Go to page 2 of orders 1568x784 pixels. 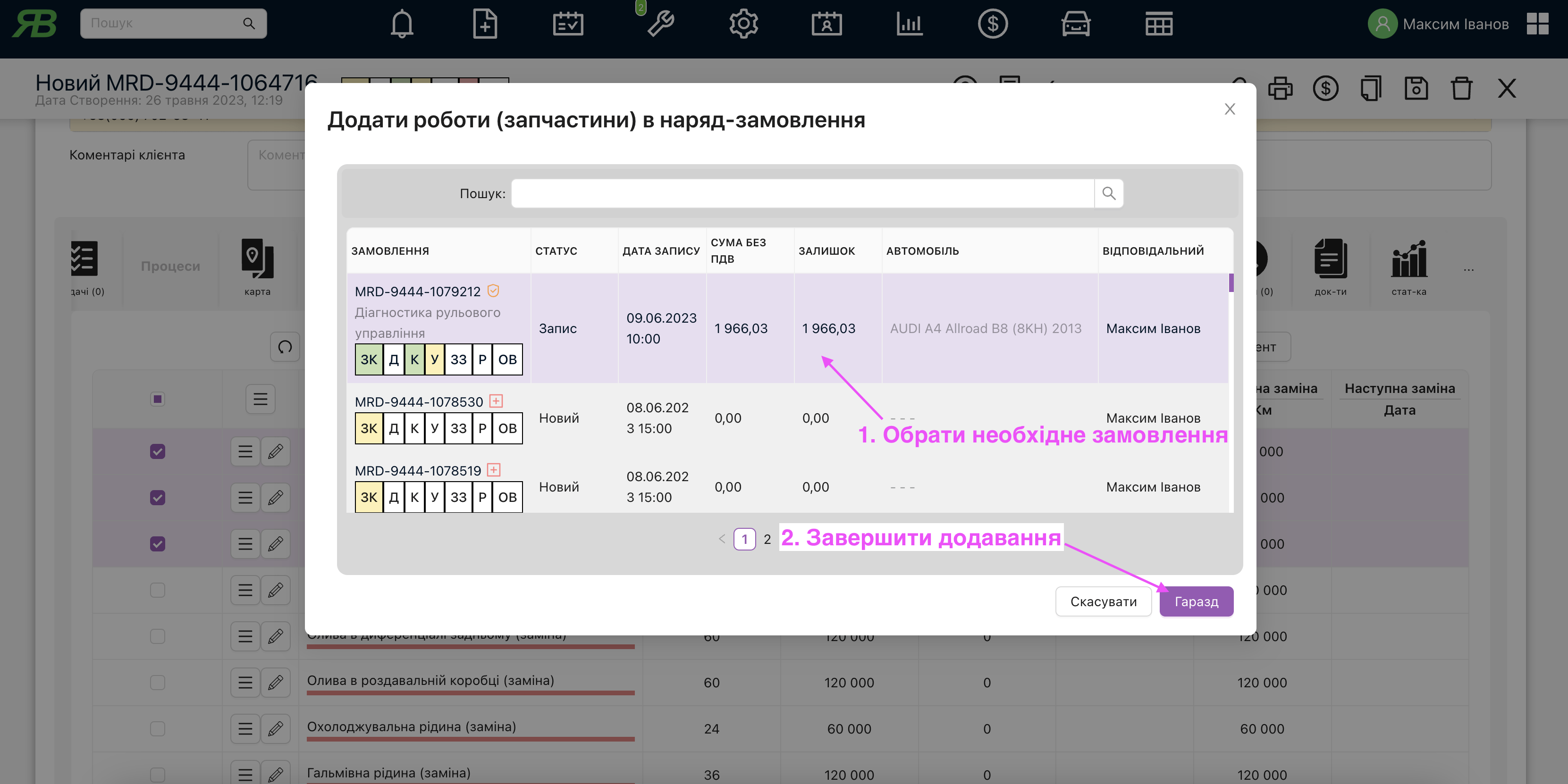tap(767, 539)
